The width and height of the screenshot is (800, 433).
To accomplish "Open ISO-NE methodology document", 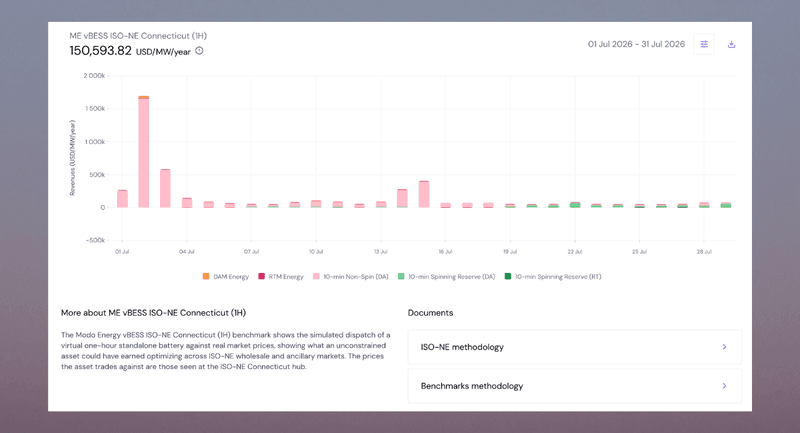I will tap(574, 347).
